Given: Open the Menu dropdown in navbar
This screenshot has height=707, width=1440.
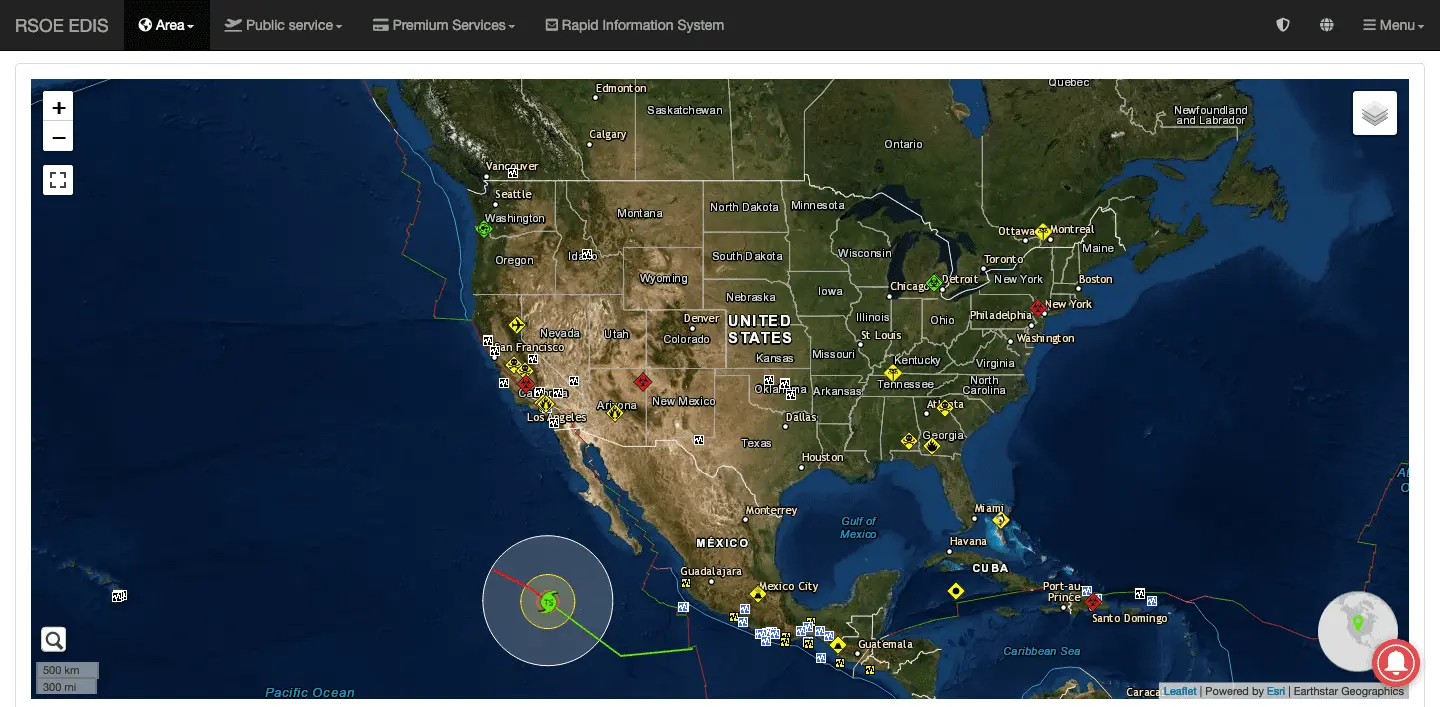Looking at the screenshot, I should click(x=1393, y=25).
